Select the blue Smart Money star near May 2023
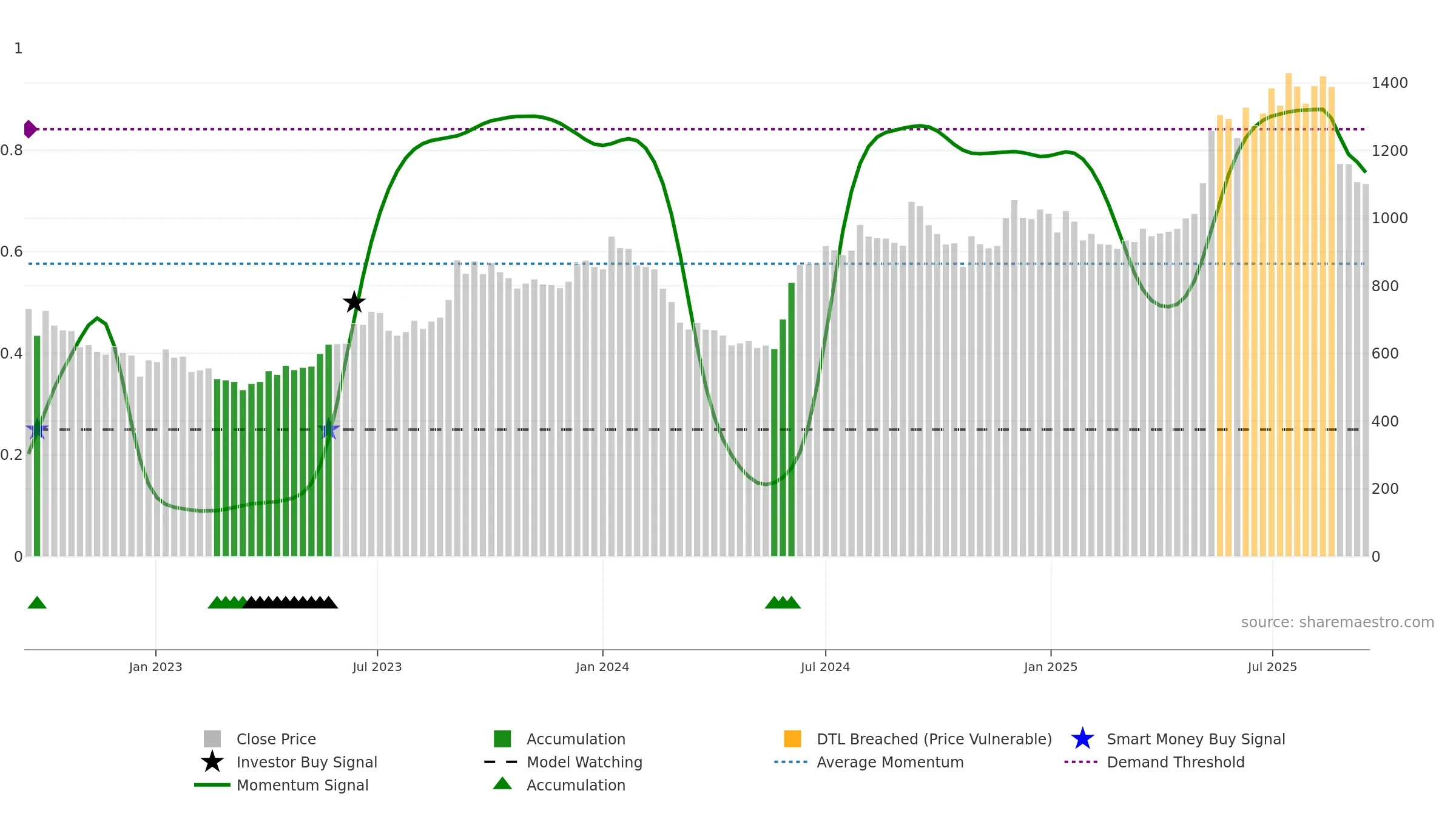Screen dimensions: 1456x819 tap(328, 429)
